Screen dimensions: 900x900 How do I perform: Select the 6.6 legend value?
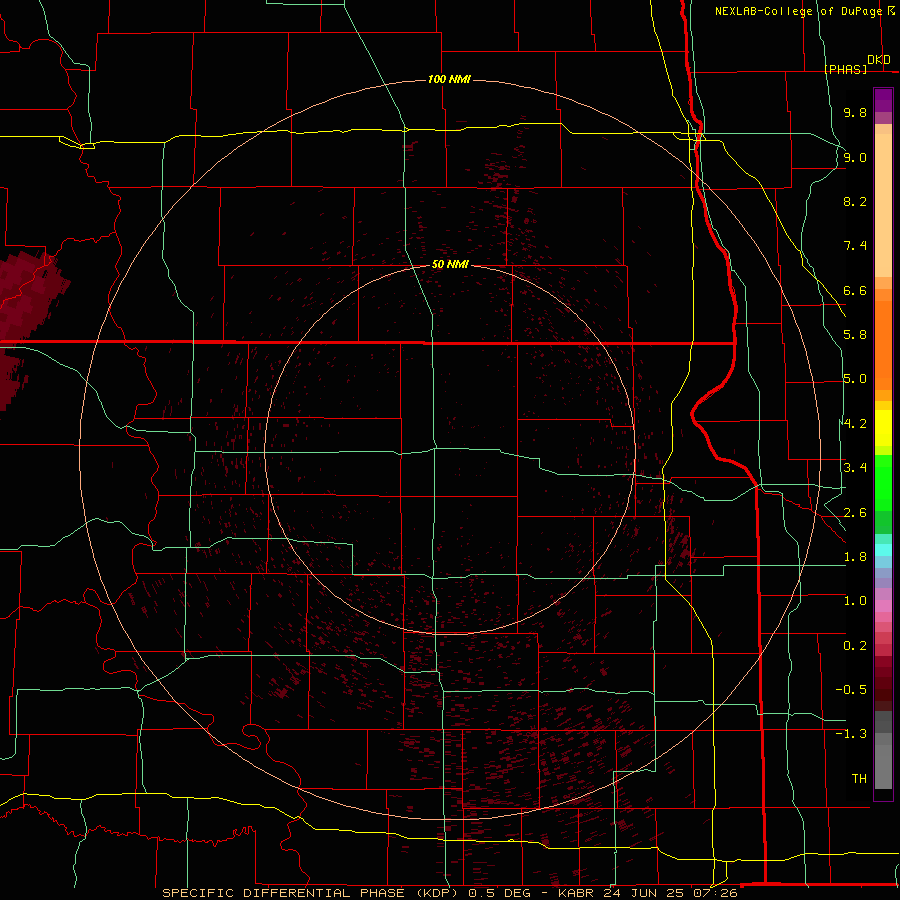click(855, 290)
